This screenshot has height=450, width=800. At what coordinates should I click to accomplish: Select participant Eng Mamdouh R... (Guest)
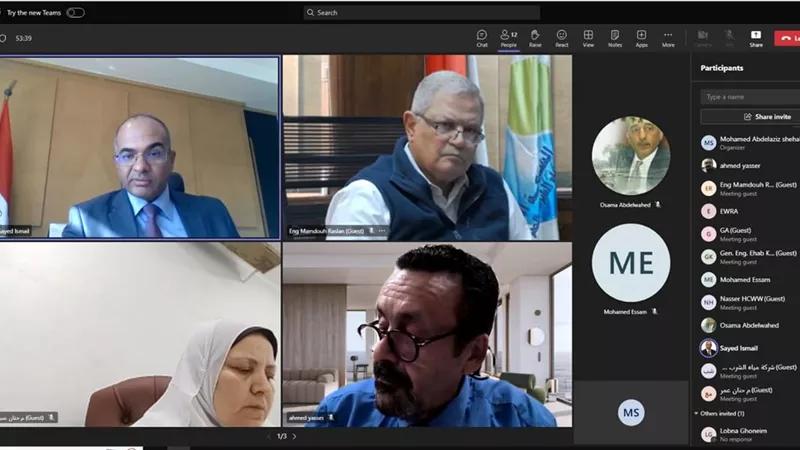click(749, 188)
